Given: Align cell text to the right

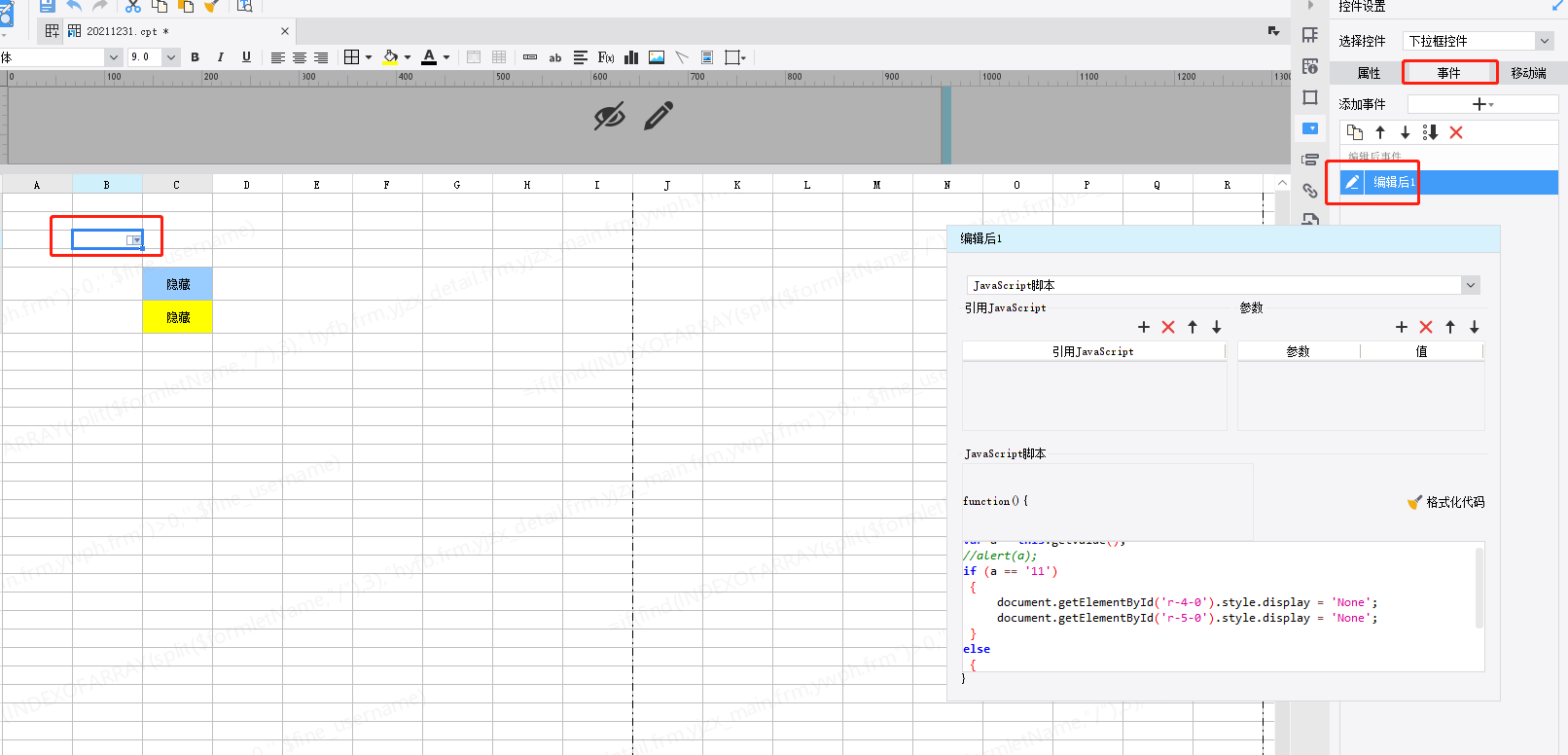Looking at the screenshot, I should click(x=321, y=57).
